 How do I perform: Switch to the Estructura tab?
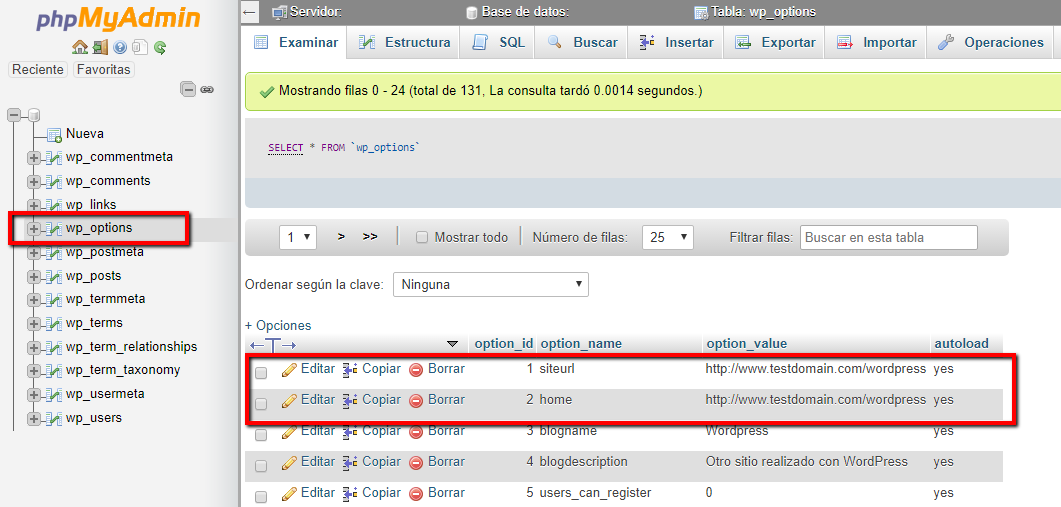(404, 43)
